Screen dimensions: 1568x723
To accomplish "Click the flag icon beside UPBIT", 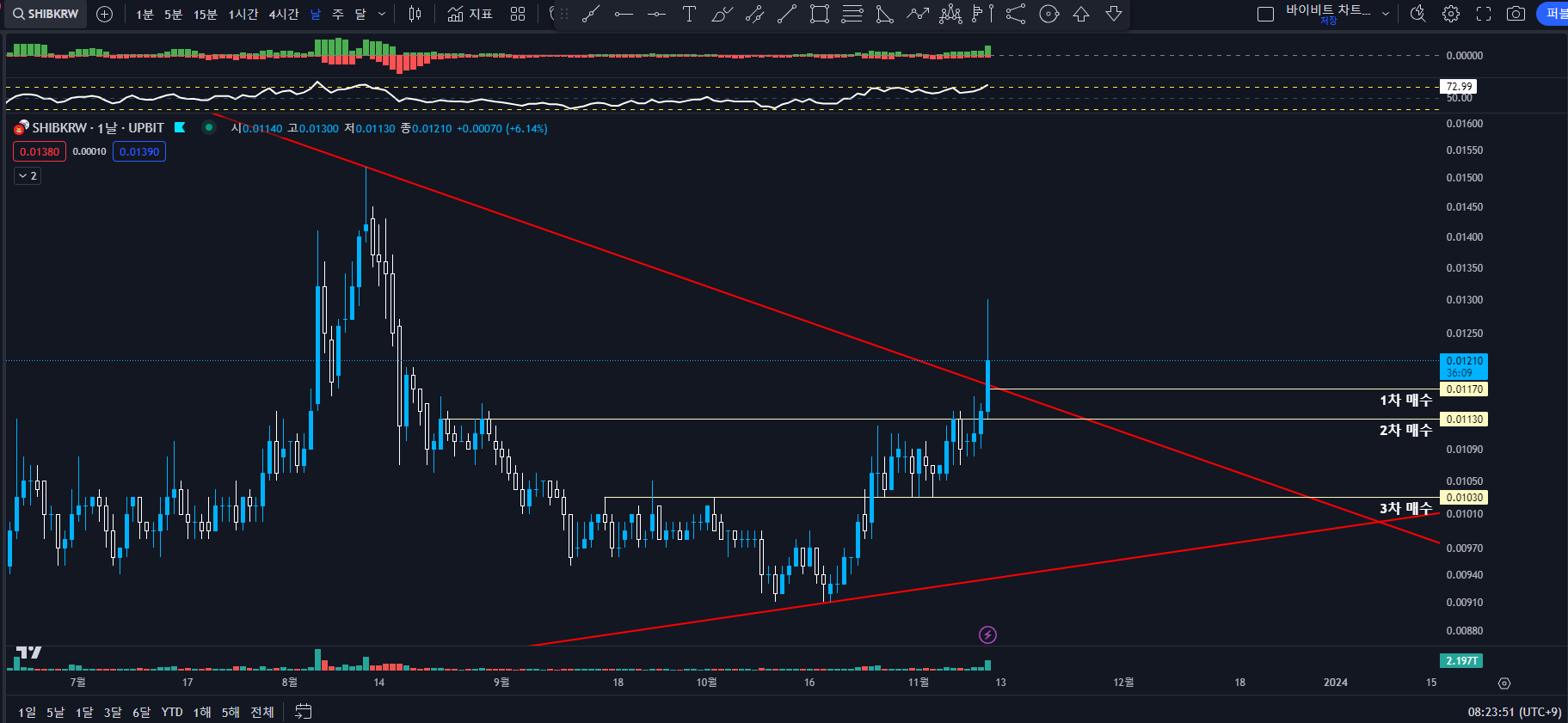I will pos(180,127).
